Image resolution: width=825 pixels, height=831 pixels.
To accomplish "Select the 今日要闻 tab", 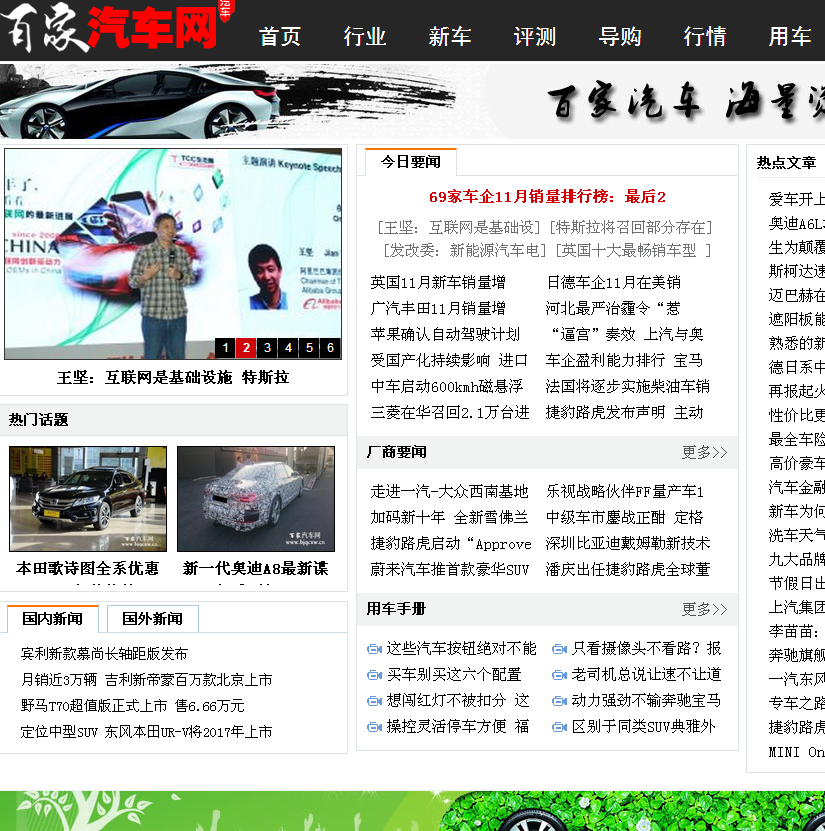I will (x=411, y=162).
